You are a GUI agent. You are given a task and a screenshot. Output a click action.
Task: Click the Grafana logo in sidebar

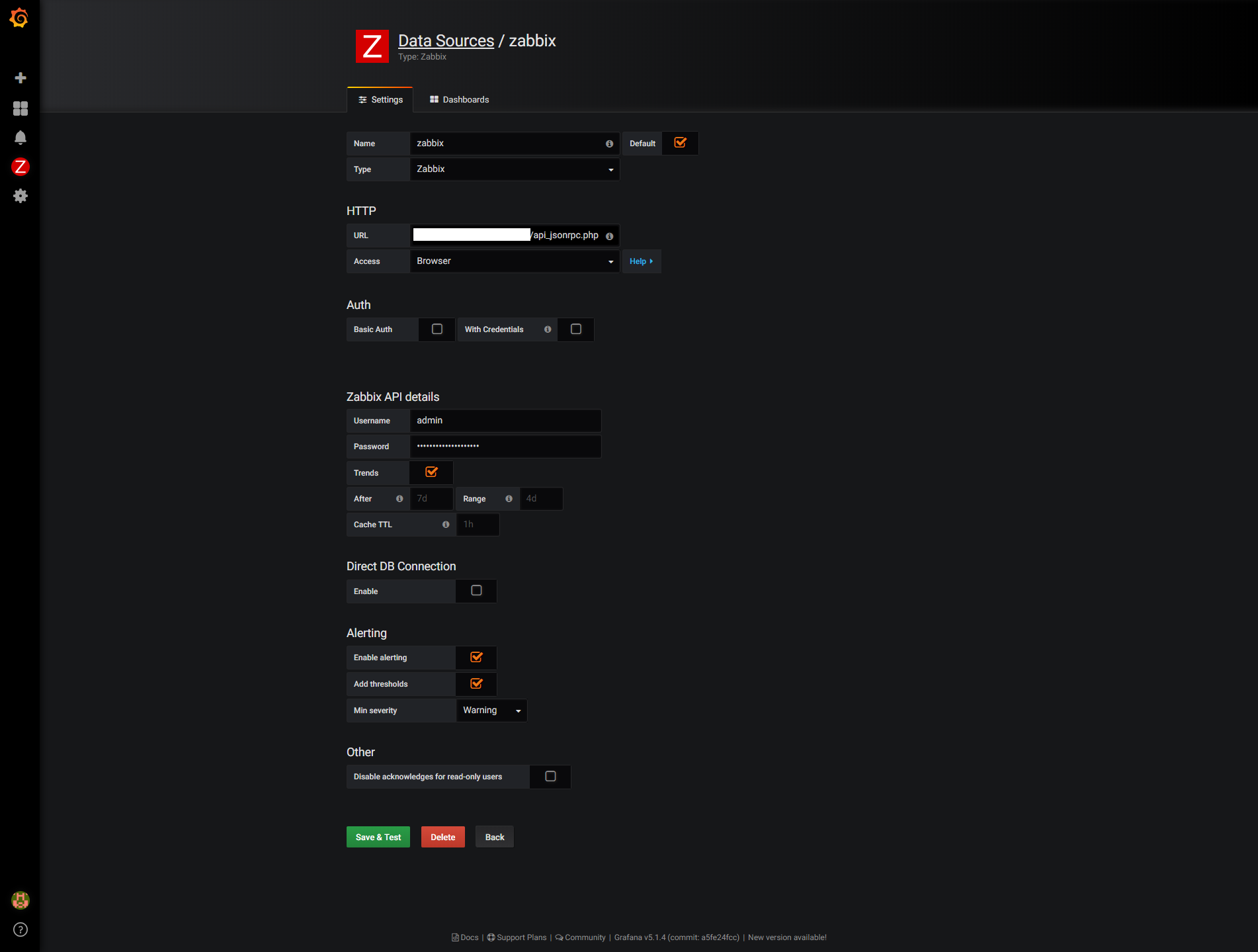coord(19,18)
